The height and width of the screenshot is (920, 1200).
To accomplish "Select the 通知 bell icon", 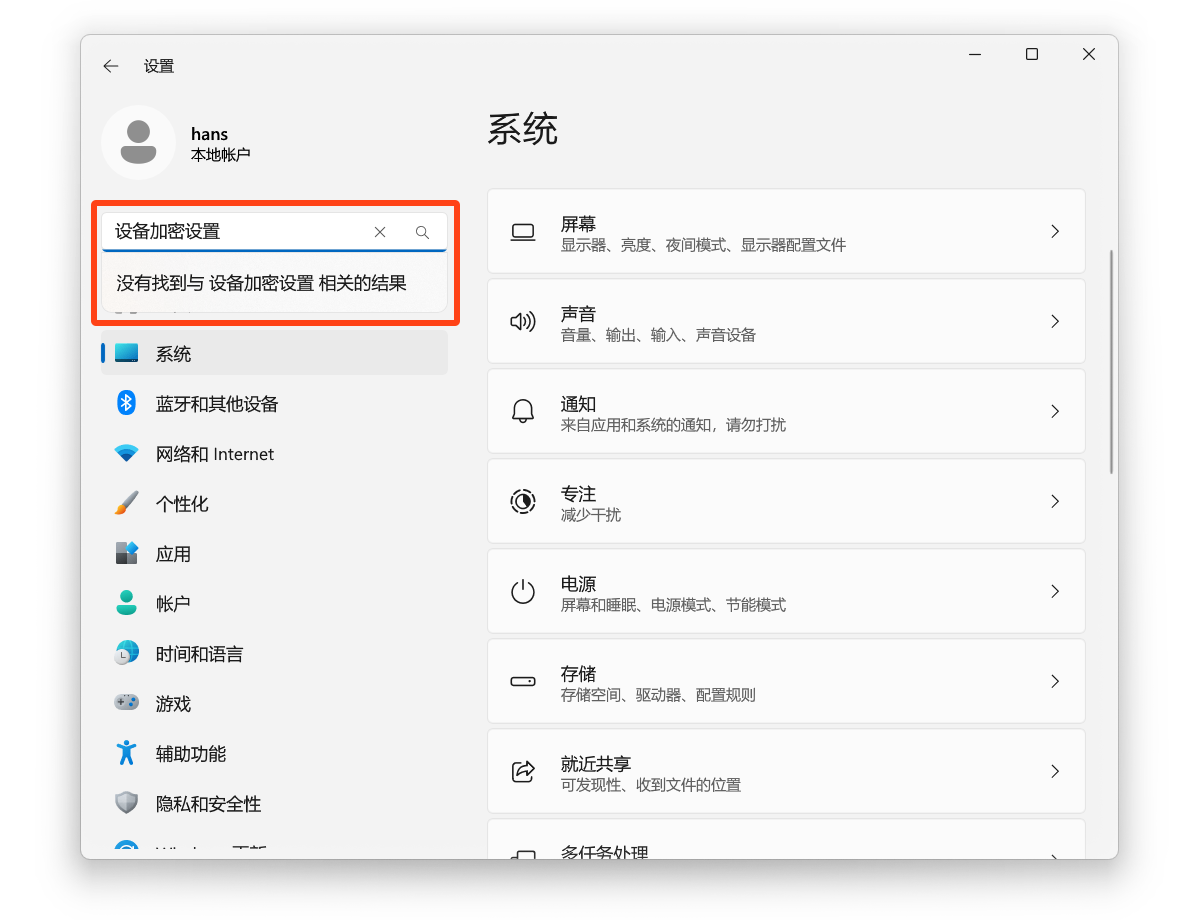I will click(x=523, y=411).
